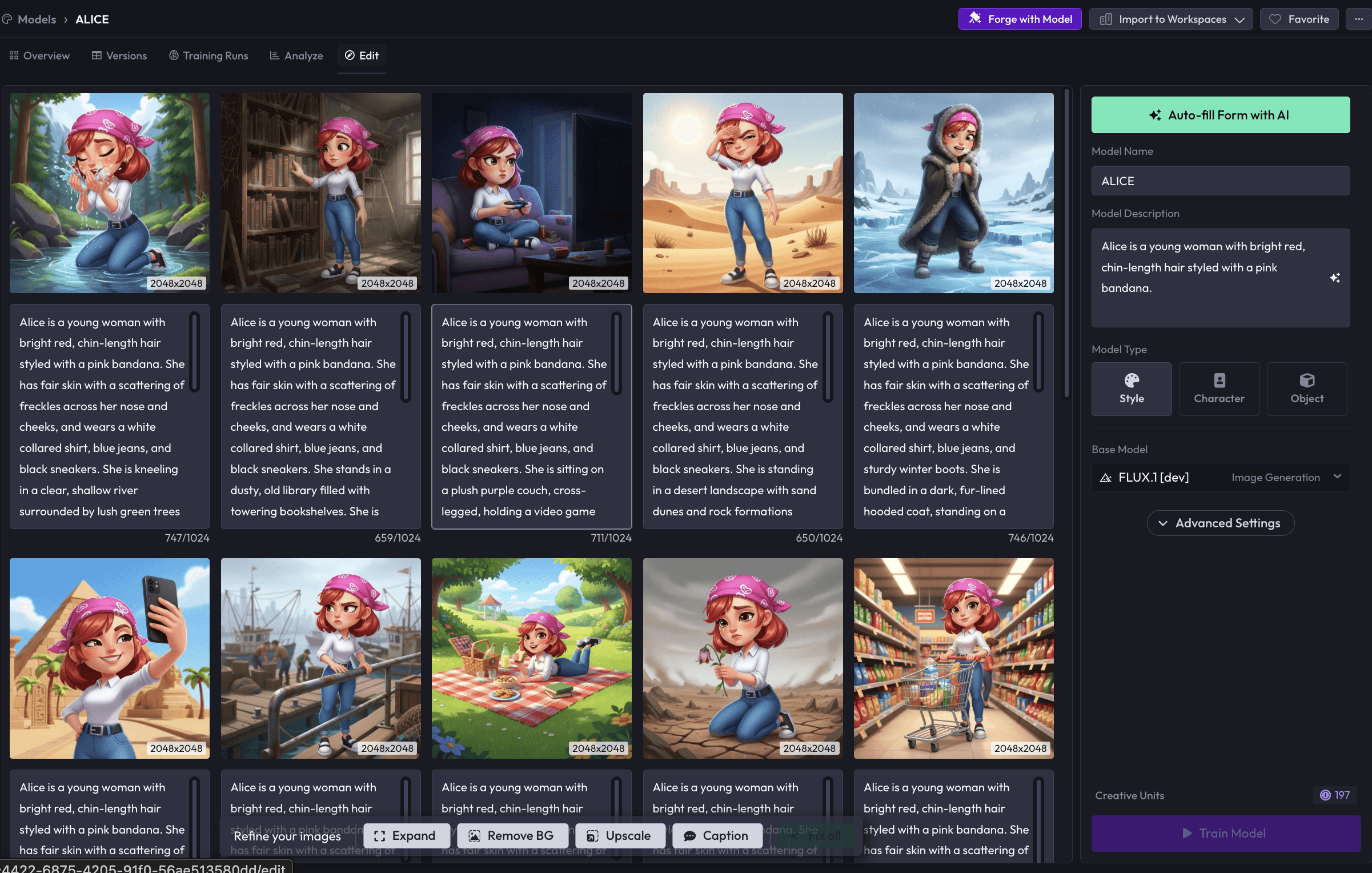The width and height of the screenshot is (1372, 873).
Task: Click the Expand image tool
Action: (x=406, y=835)
